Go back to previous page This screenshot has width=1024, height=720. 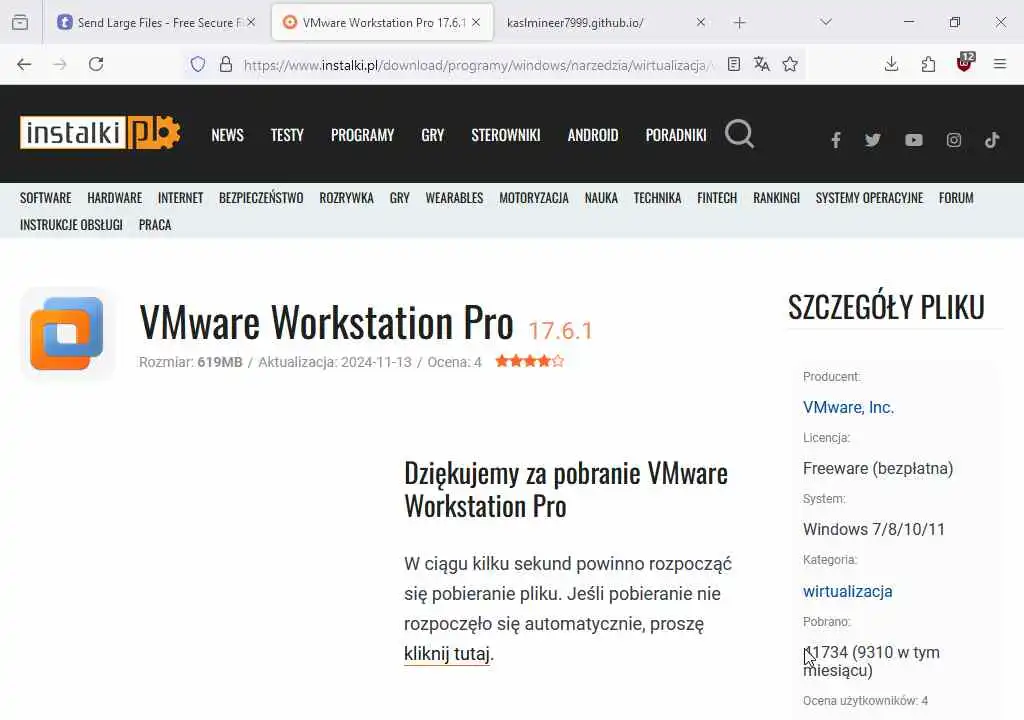click(x=24, y=64)
